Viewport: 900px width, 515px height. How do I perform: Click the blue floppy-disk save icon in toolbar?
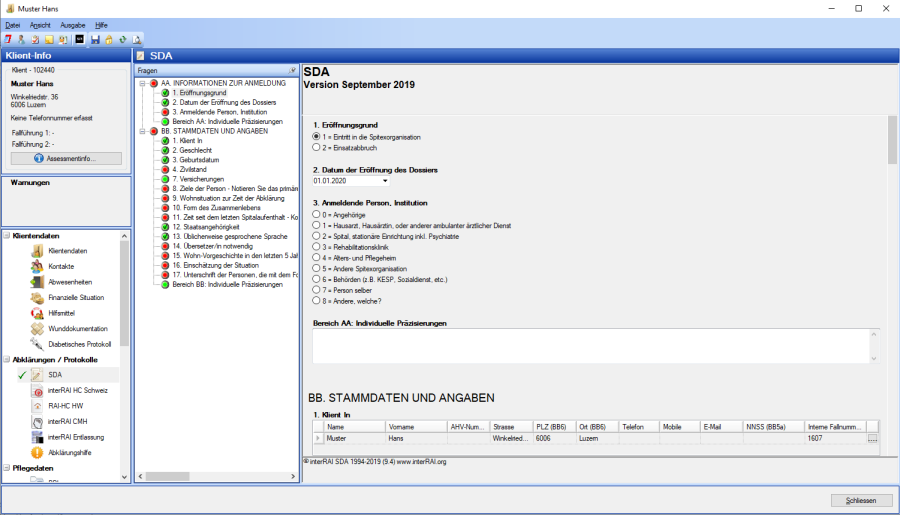[95, 39]
